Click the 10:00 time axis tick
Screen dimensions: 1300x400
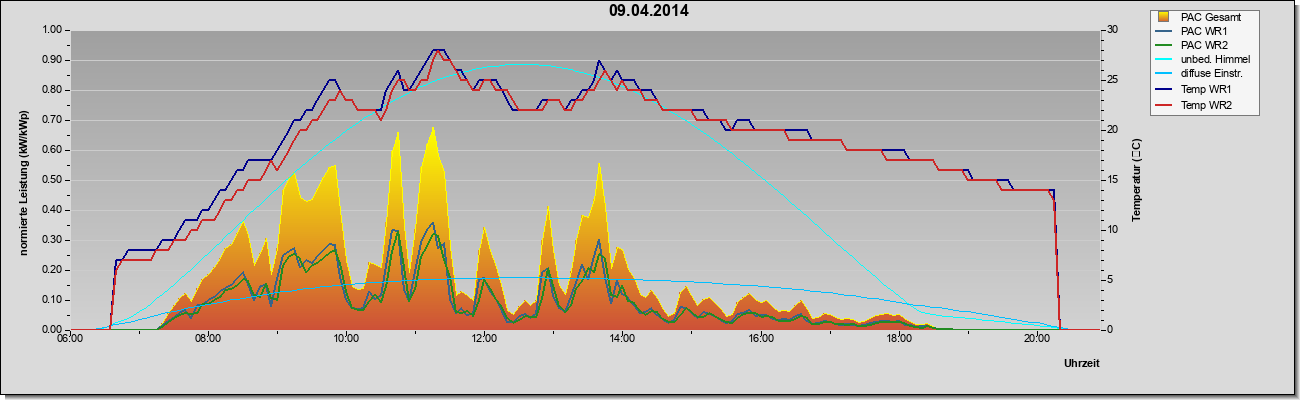click(x=346, y=340)
